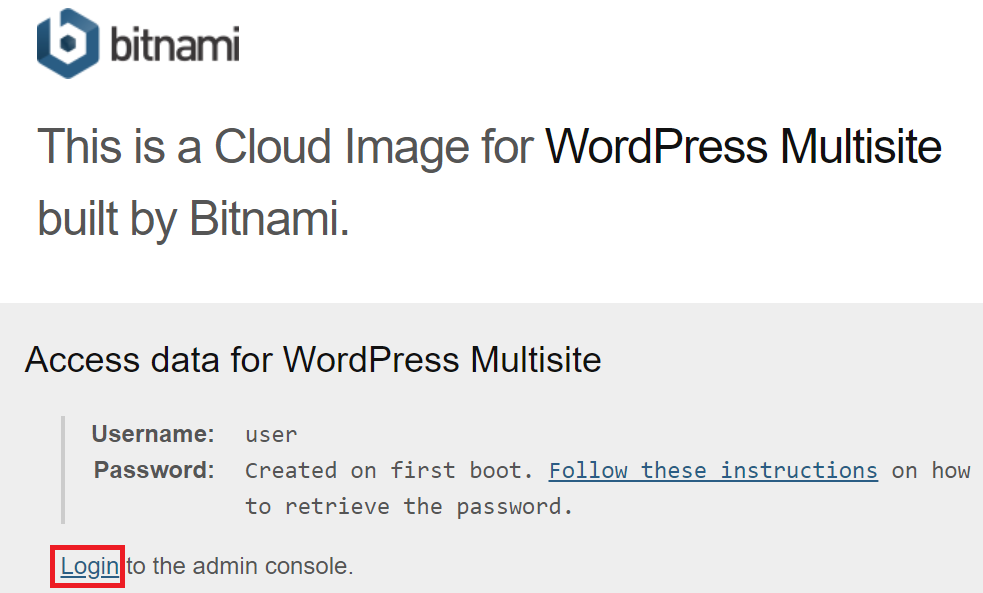Click the 'This is a Cloud Image for' text
Viewport: 983px width, 593px height.
(x=285, y=147)
